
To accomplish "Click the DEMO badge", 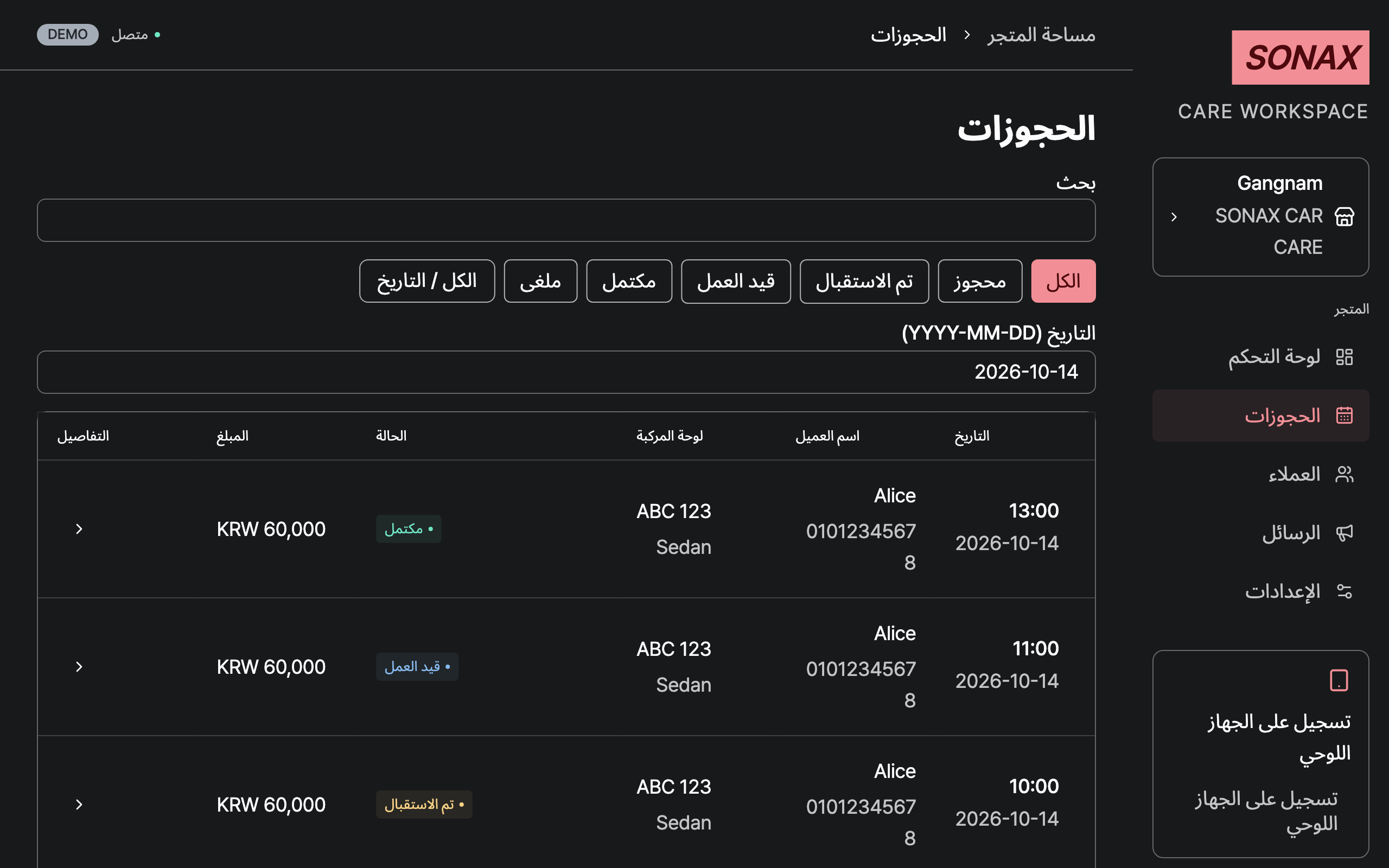I will pos(68,34).
